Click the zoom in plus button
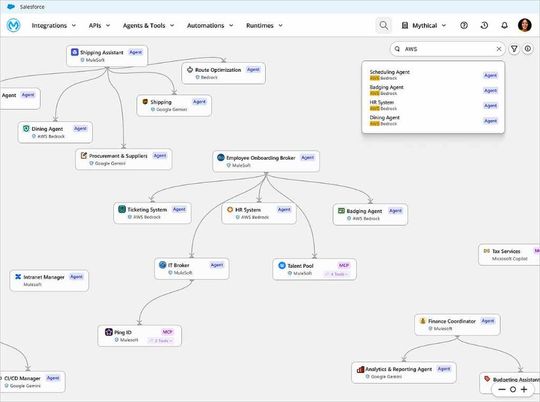This screenshot has height=402, width=540. [x=524, y=389]
